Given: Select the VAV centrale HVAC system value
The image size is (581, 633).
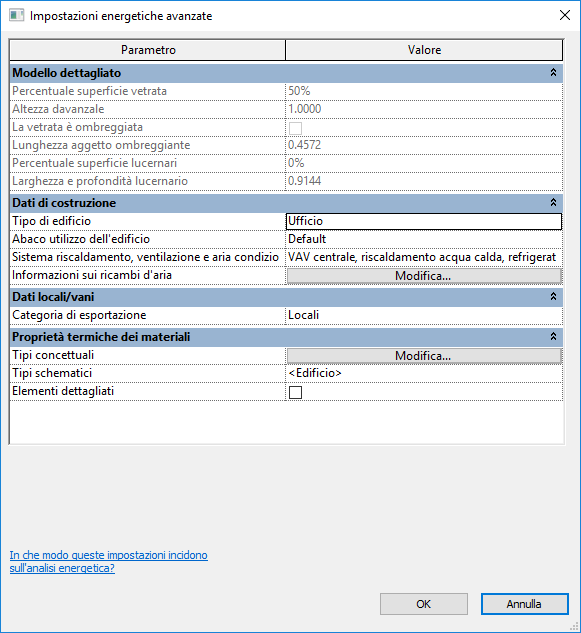Looking at the screenshot, I should pos(424,257).
